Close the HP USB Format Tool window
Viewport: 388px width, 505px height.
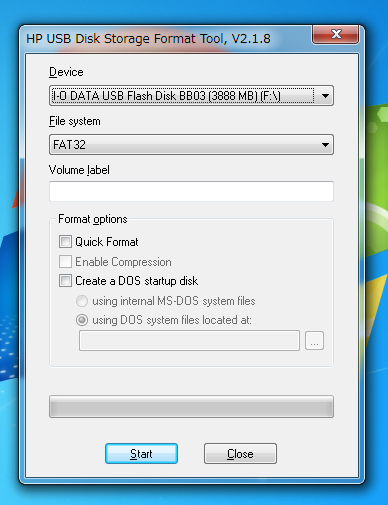[x=335, y=34]
